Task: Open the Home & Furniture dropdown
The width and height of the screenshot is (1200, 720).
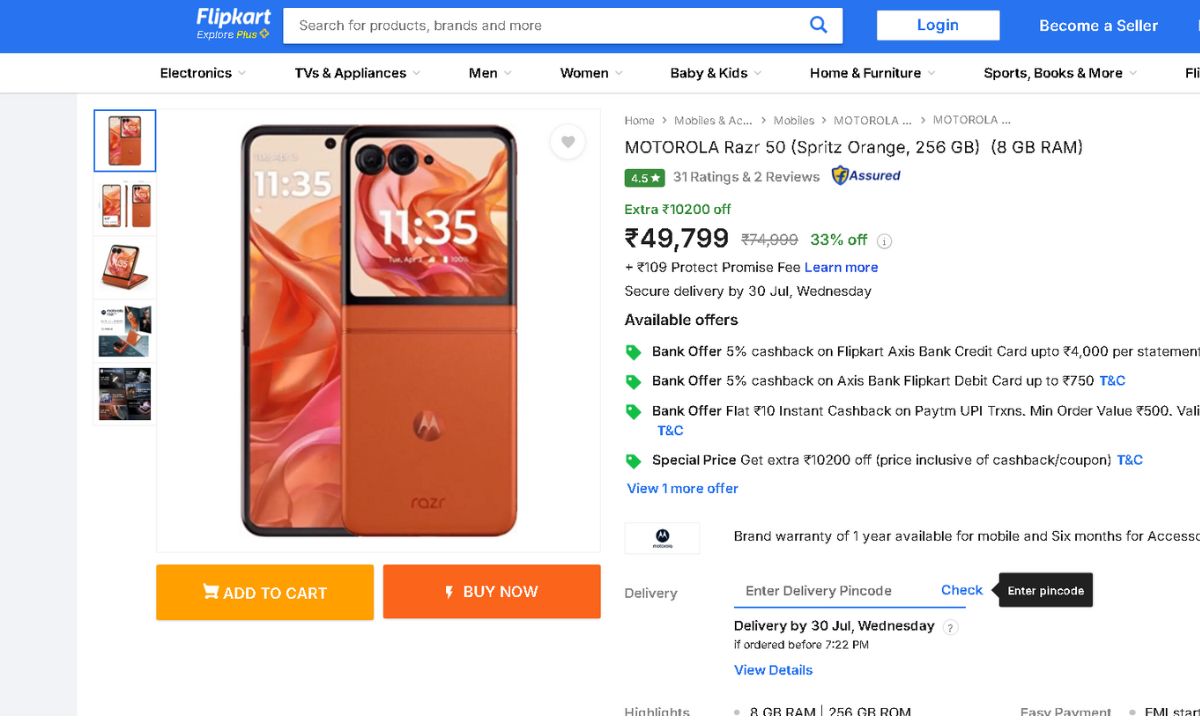Action: [x=872, y=73]
